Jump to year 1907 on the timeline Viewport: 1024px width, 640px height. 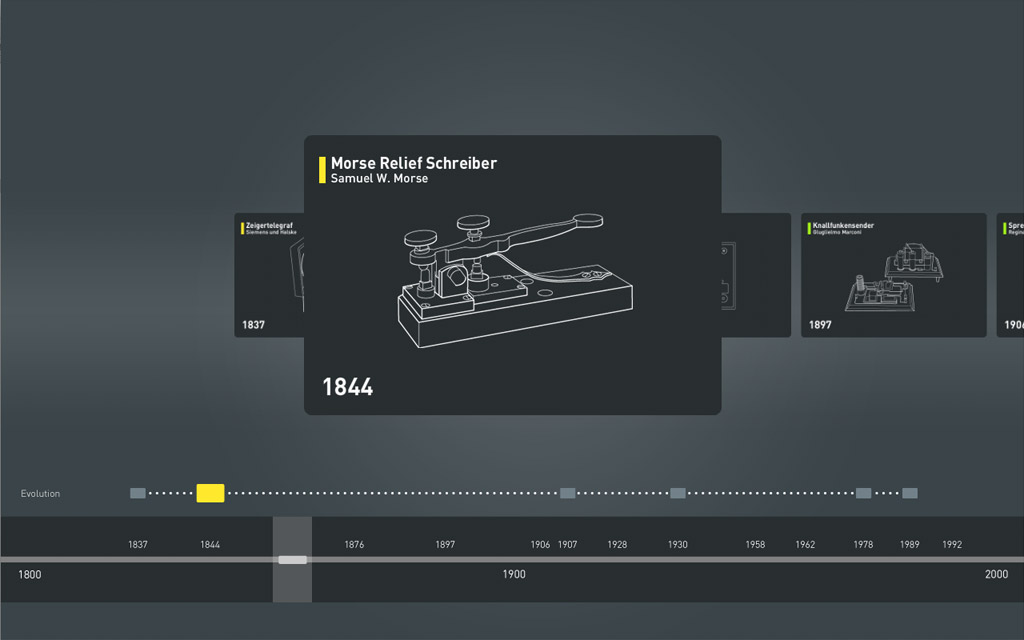[x=568, y=544]
